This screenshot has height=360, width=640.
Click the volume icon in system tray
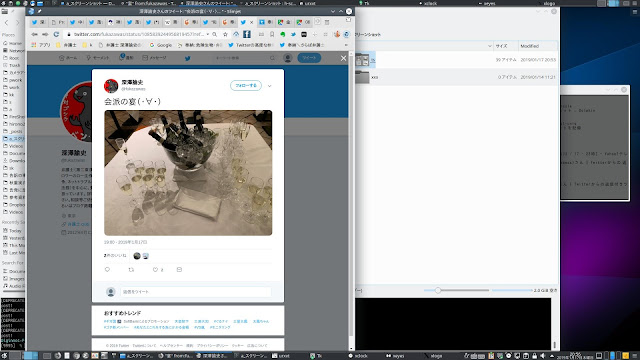[543, 356]
